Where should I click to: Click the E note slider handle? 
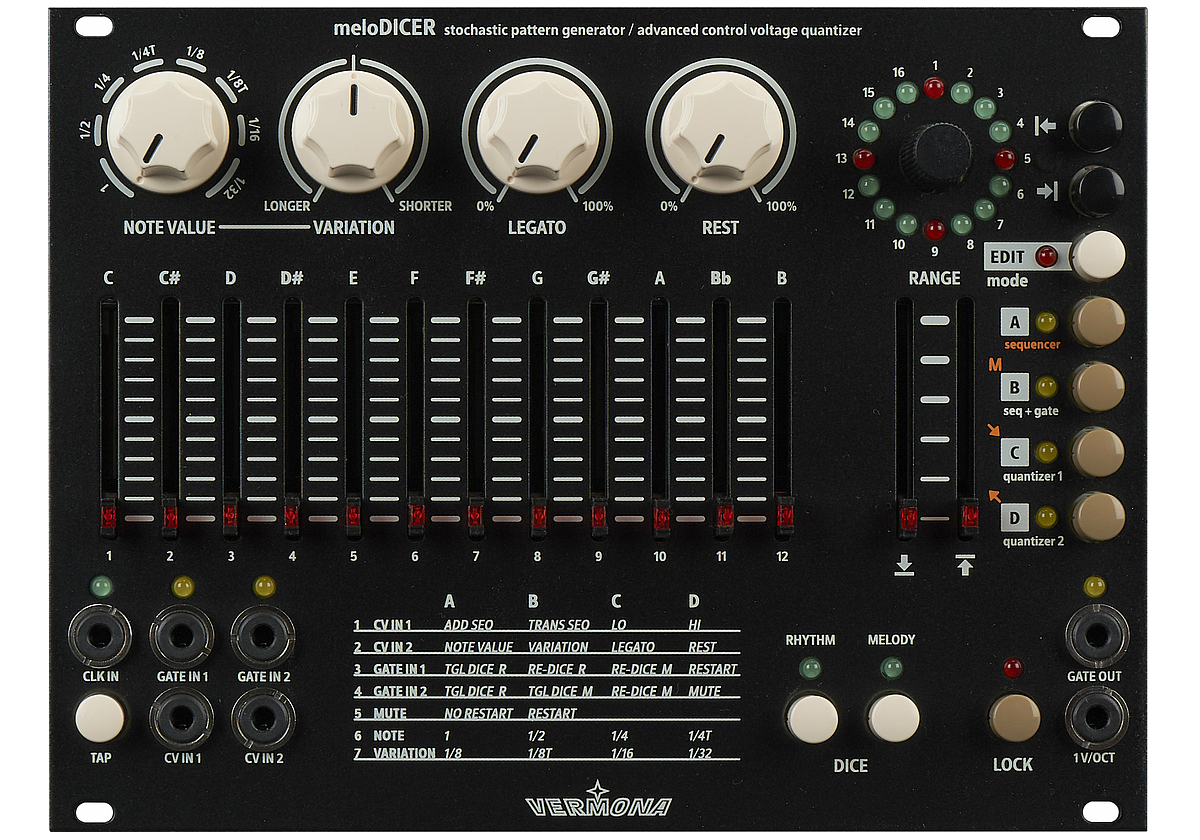point(354,516)
